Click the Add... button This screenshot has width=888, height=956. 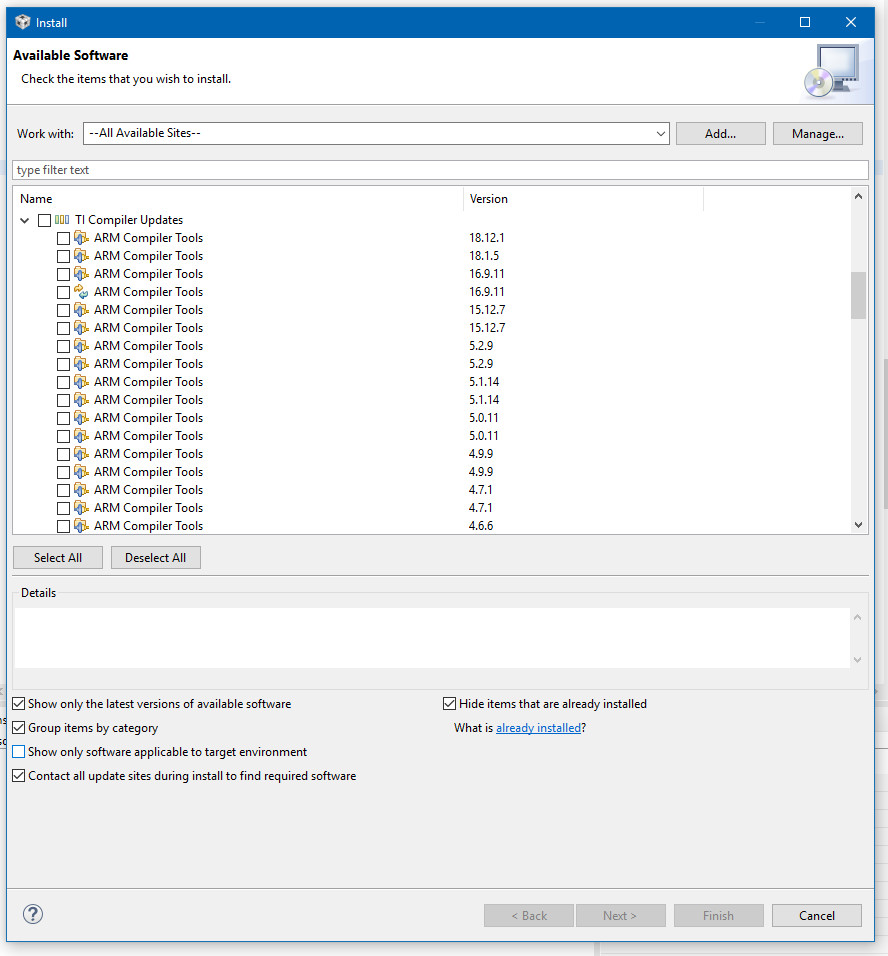tap(720, 134)
